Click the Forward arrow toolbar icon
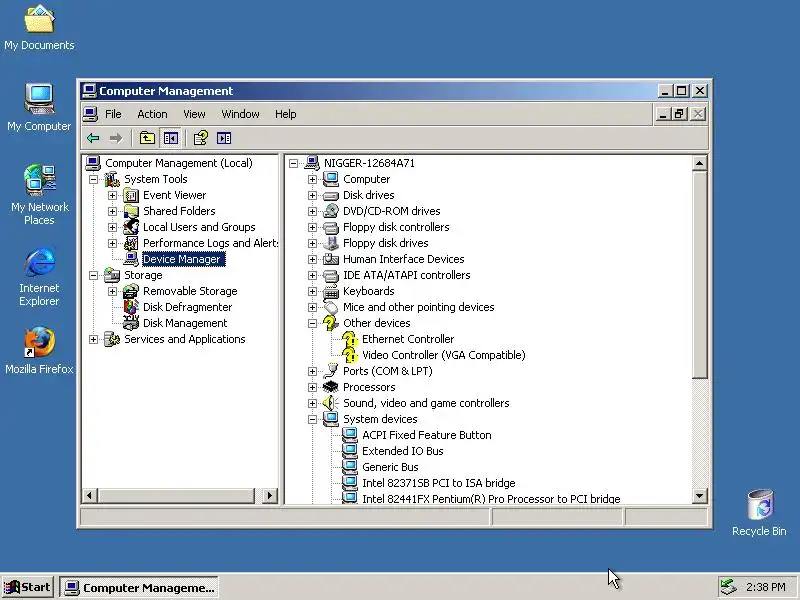 pos(116,138)
